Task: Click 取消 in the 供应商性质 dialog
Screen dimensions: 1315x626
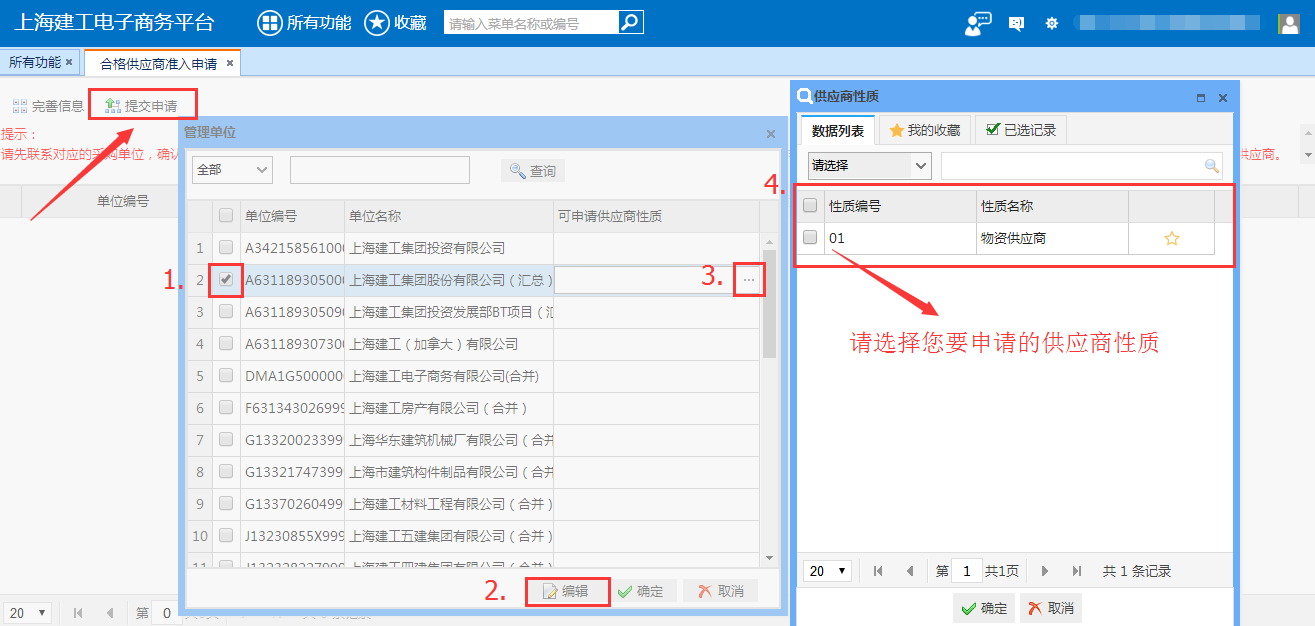Action: (1051, 608)
